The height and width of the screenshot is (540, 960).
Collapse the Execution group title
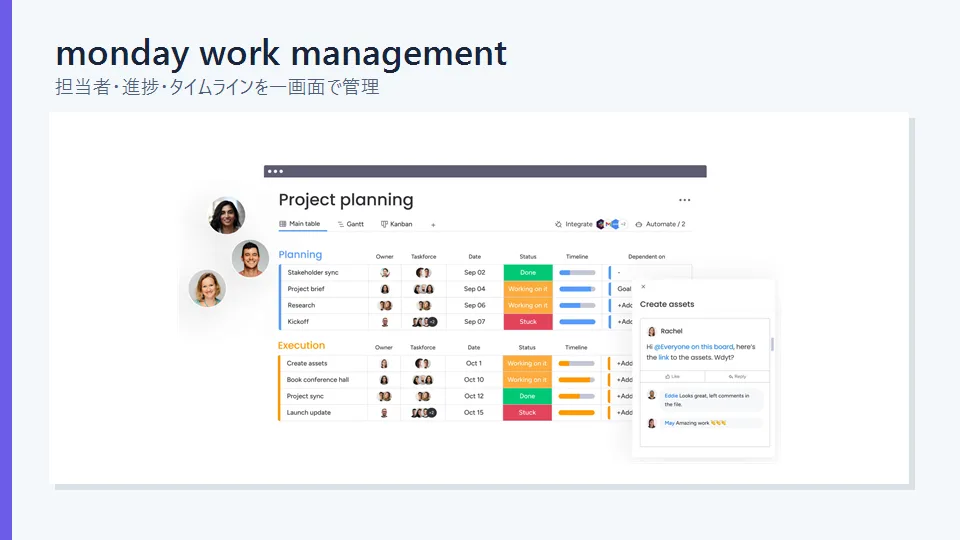pos(301,345)
